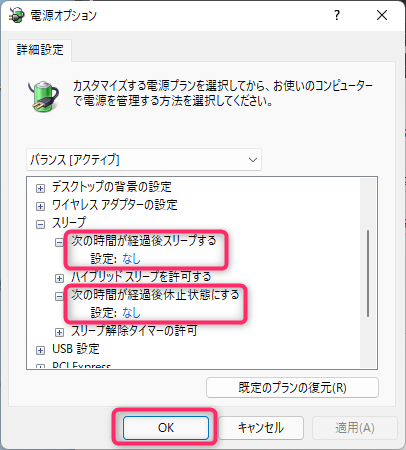Click the green battery plug icon
Viewport: 406px width, 450px height.
(x=44, y=96)
